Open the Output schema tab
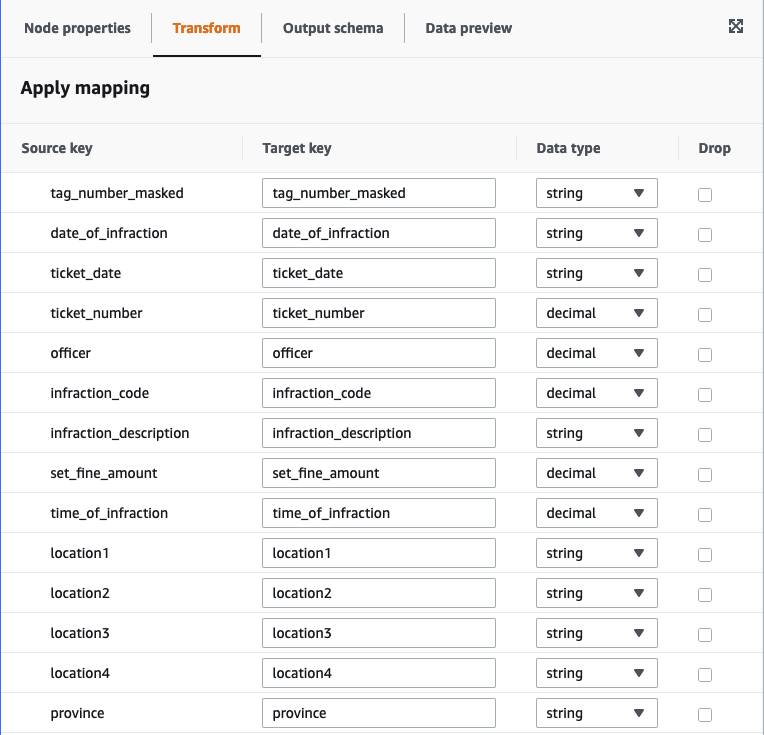The height and width of the screenshot is (735, 764). (x=333, y=28)
